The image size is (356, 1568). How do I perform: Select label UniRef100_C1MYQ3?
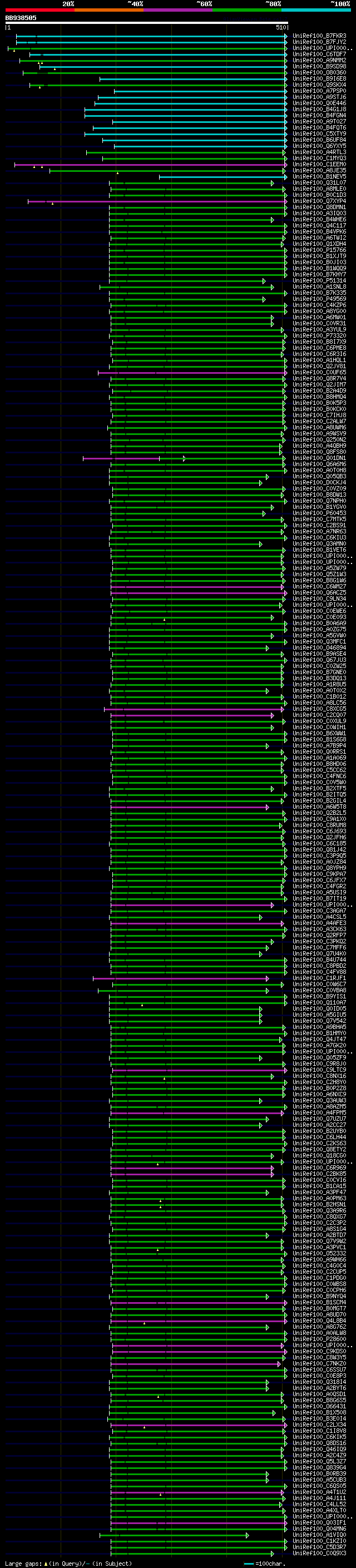point(319,159)
